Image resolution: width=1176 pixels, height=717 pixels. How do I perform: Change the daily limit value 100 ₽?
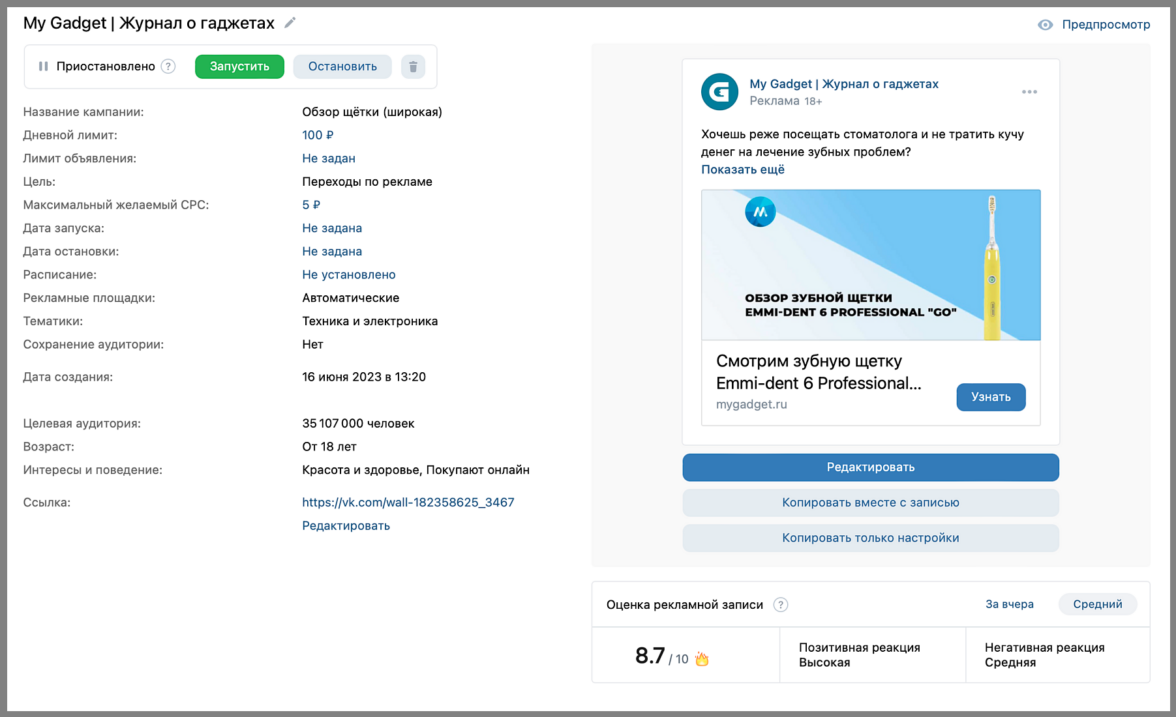318,135
